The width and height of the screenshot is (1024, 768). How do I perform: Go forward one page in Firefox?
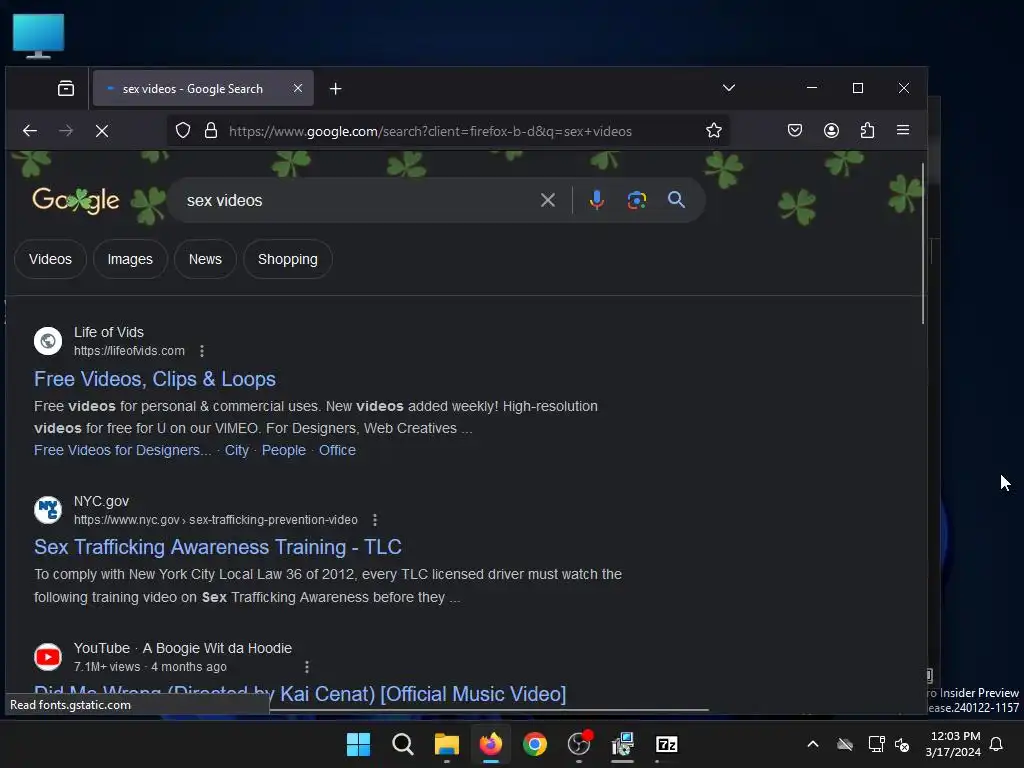(66, 131)
